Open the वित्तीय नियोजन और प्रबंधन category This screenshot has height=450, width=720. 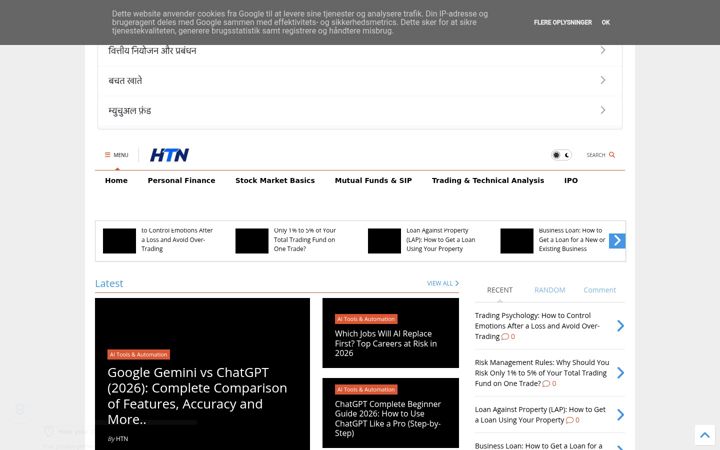pos(152,50)
